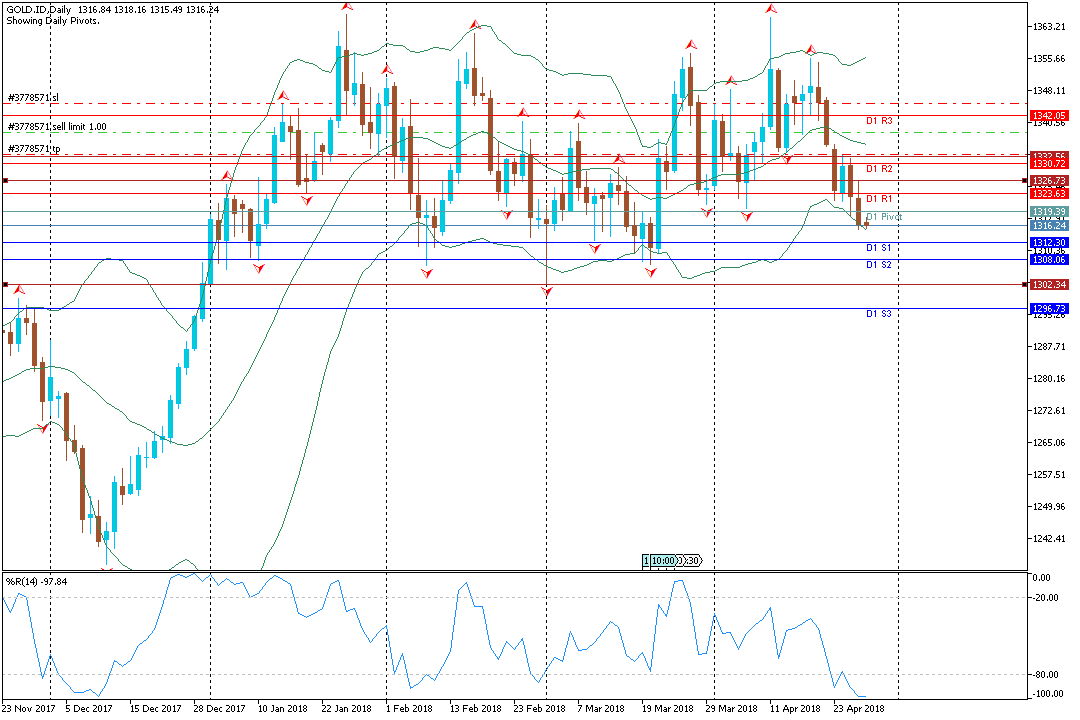Grab the left handle of the 1326.73 line
Image resolution: width=1080 pixels, height=720 pixels.
pos(6,181)
